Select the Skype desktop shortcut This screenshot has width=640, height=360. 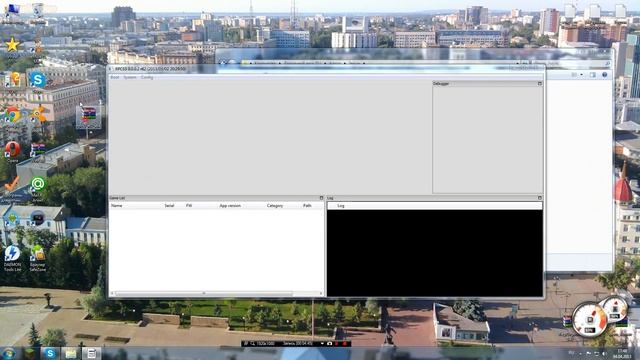[x=37, y=81]
